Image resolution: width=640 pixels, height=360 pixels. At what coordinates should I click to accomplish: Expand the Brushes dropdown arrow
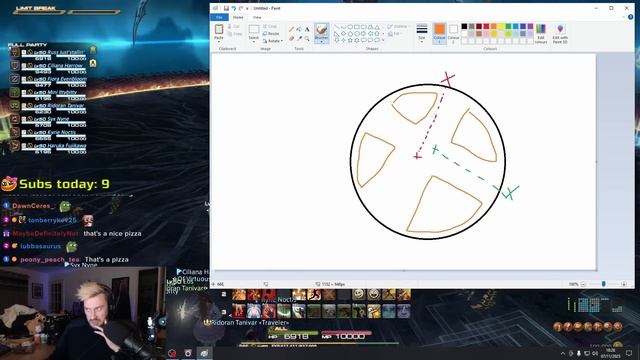tap(322, 42)
